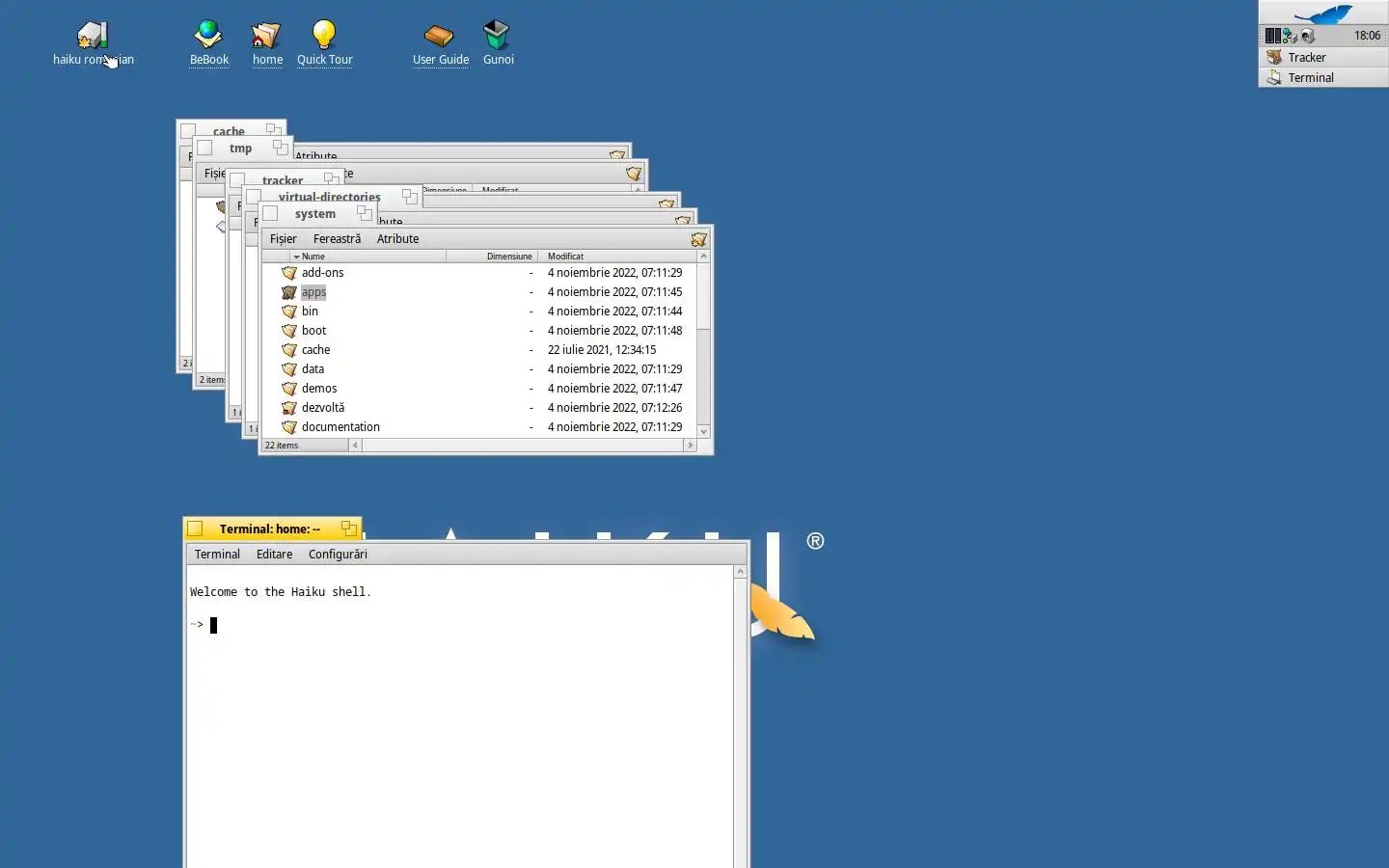Click the 'Welcome to the Haiku shell.' text
The image size is (1389, 868).
280,592
